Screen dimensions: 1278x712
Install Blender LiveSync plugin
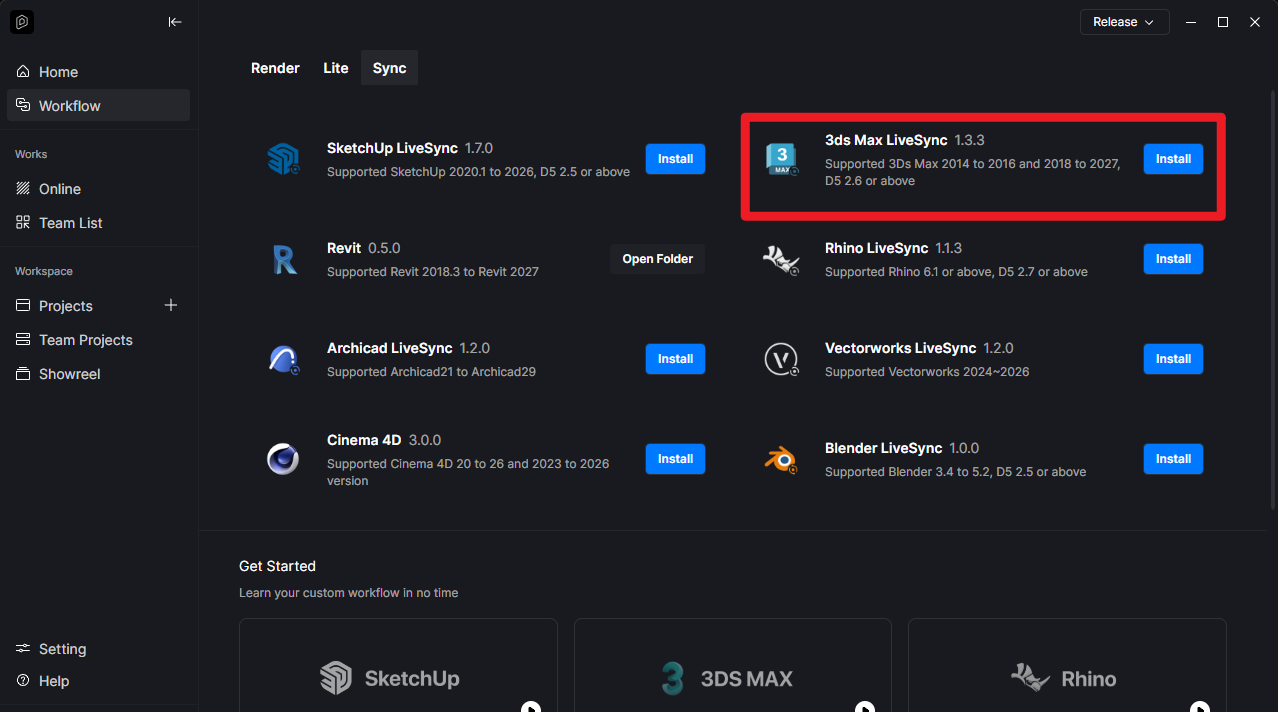(x=1173, y=459)
